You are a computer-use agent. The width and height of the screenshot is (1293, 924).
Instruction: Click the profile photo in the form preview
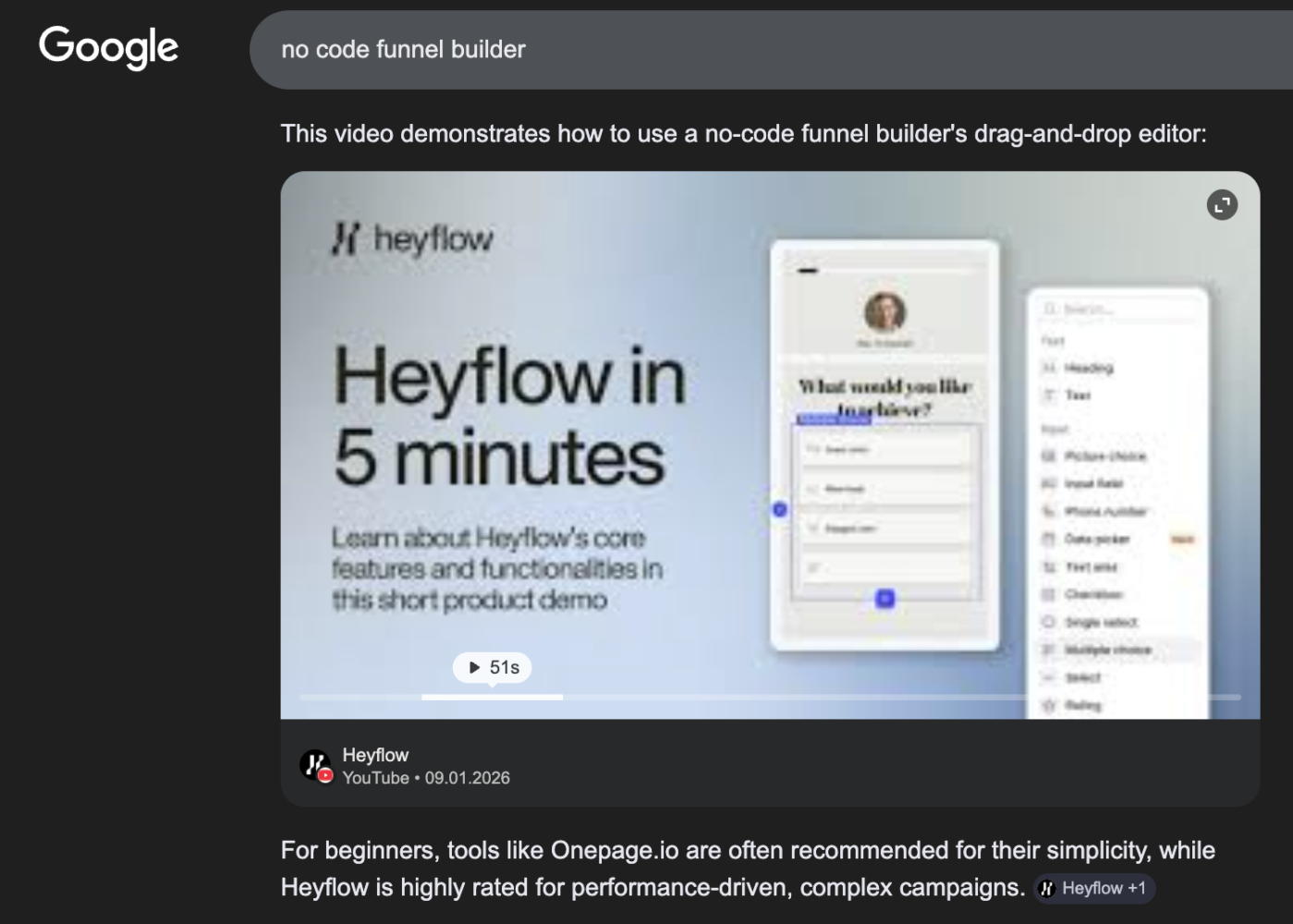(884, 312)
